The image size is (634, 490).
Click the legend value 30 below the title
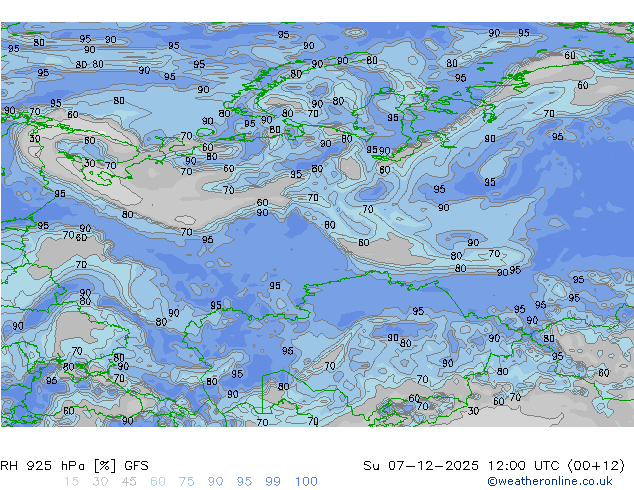point(100,482)
